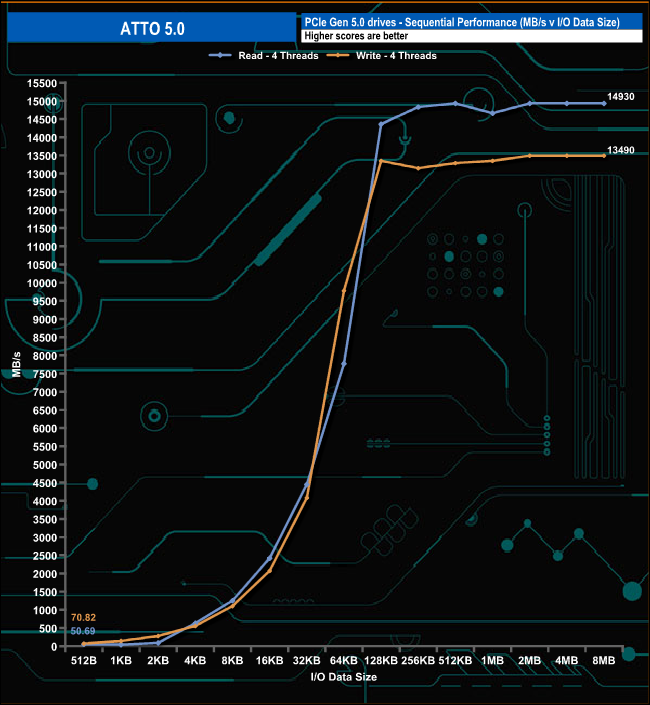The image size is (650, 705).
Task: Click the 'I/O Data Size' axis title
Action: [x=344, y=677]
